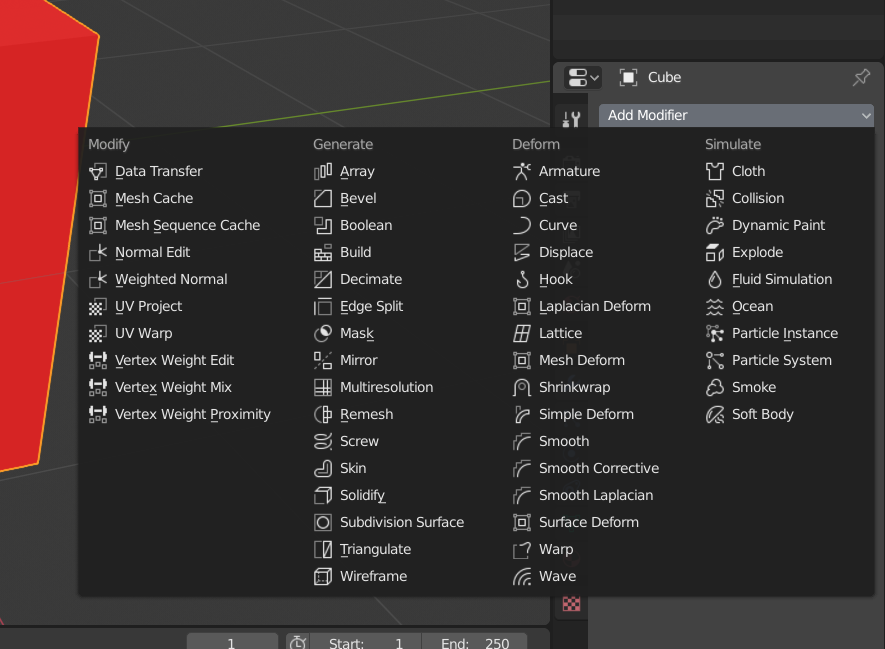Add a Skin modifier
Image resolution: width=885 pixels, height=649 pixels.
point(349,468)
